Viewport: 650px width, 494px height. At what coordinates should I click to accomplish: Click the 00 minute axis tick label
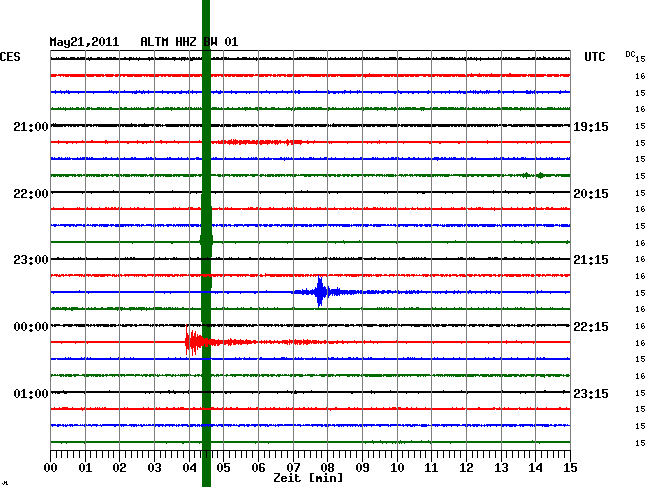pyautogui.click(x=51, y=468)
